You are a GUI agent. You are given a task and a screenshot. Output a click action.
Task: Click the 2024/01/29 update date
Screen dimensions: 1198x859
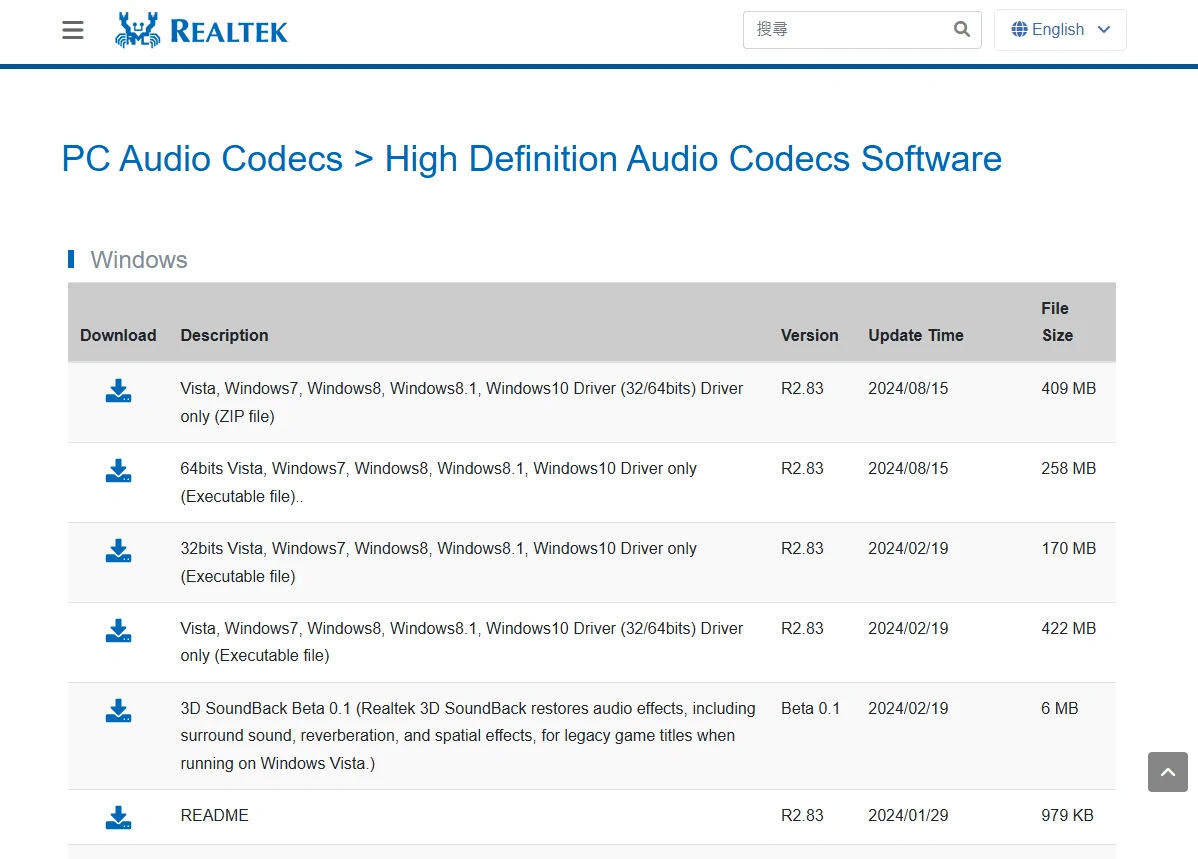908,815
